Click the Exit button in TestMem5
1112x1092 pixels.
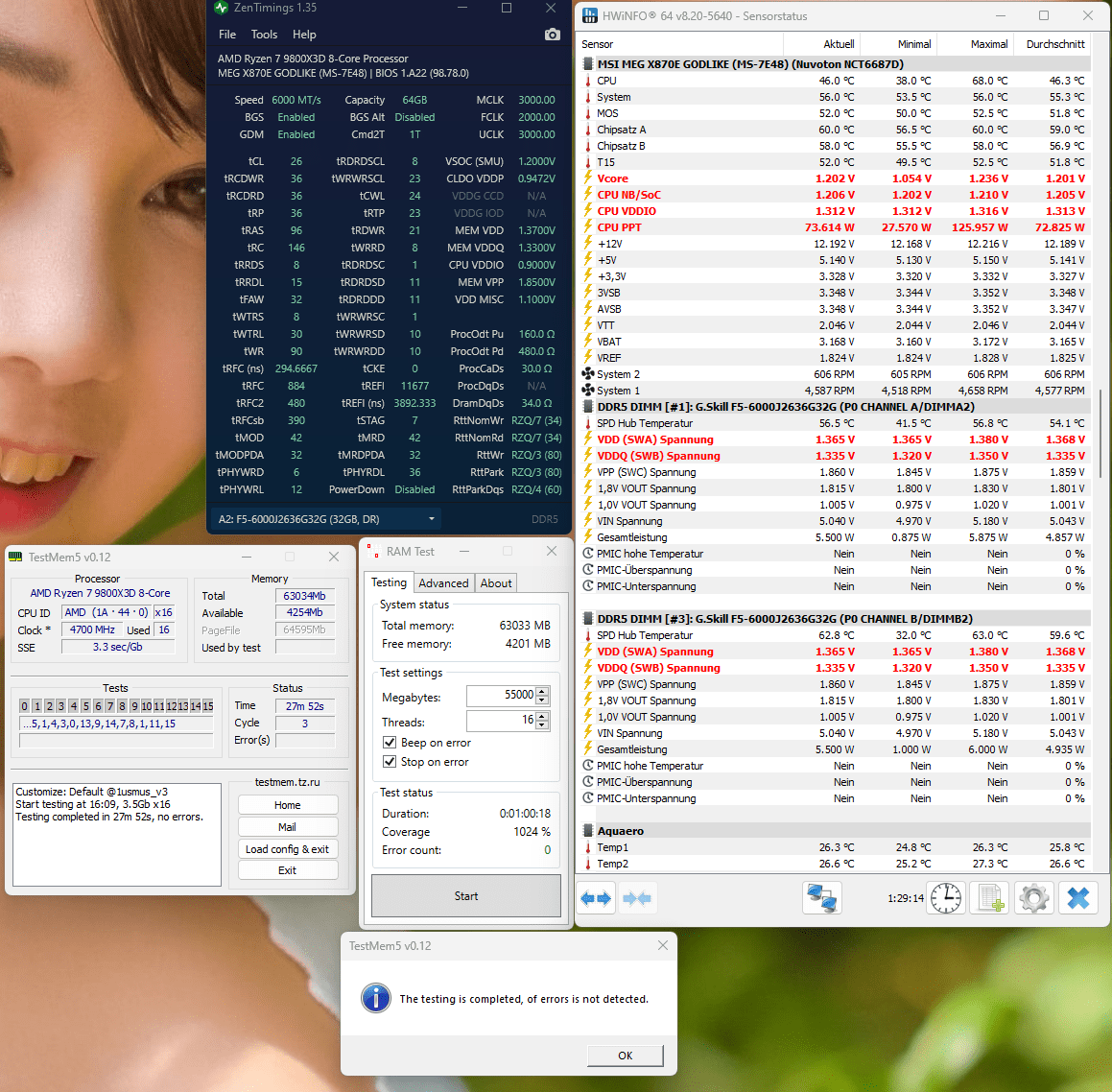pyautogui.click(x=287, y=870)
